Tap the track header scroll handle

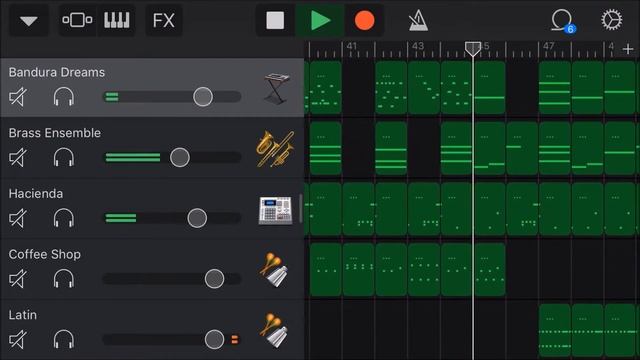[301, 209]
